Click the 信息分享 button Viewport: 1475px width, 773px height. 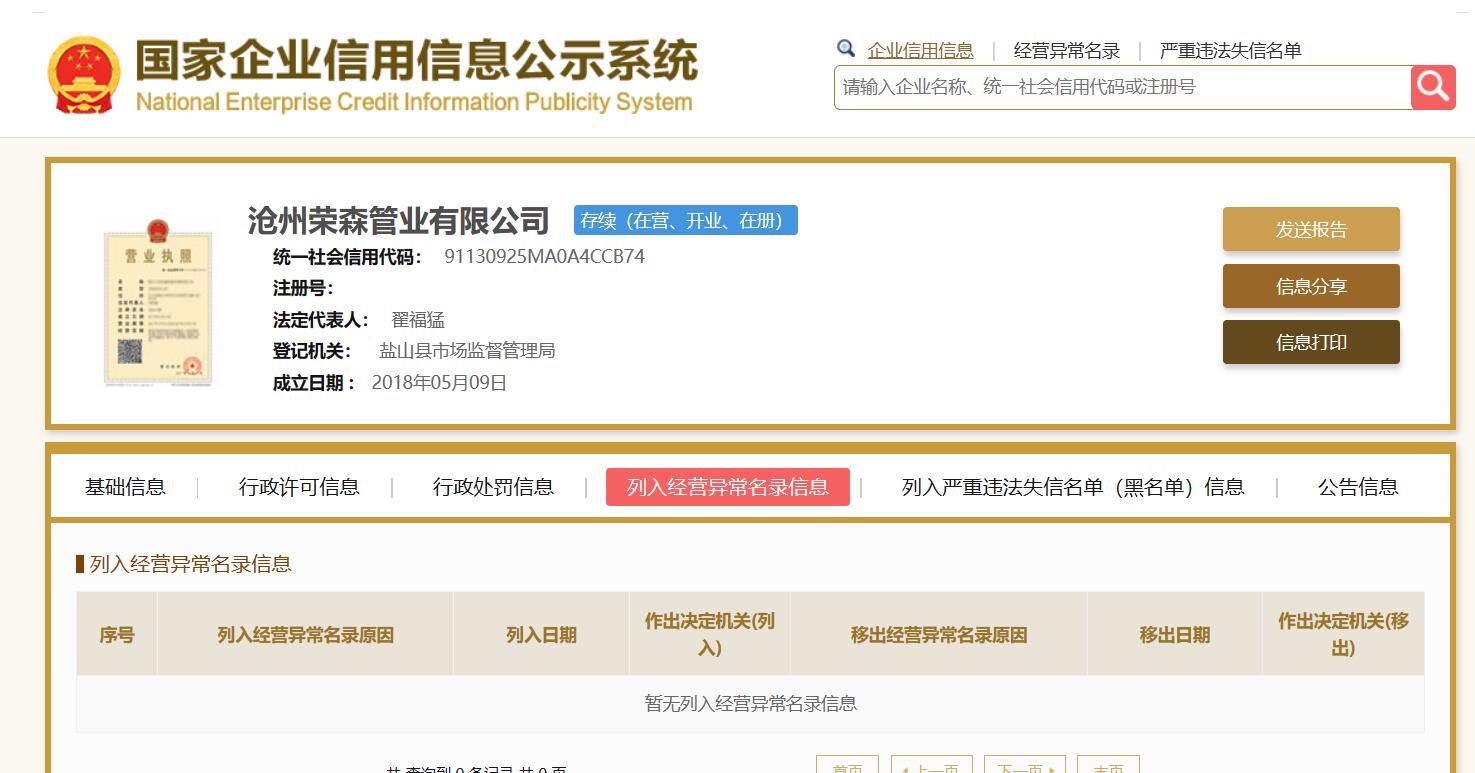[x=1311, y=286]
